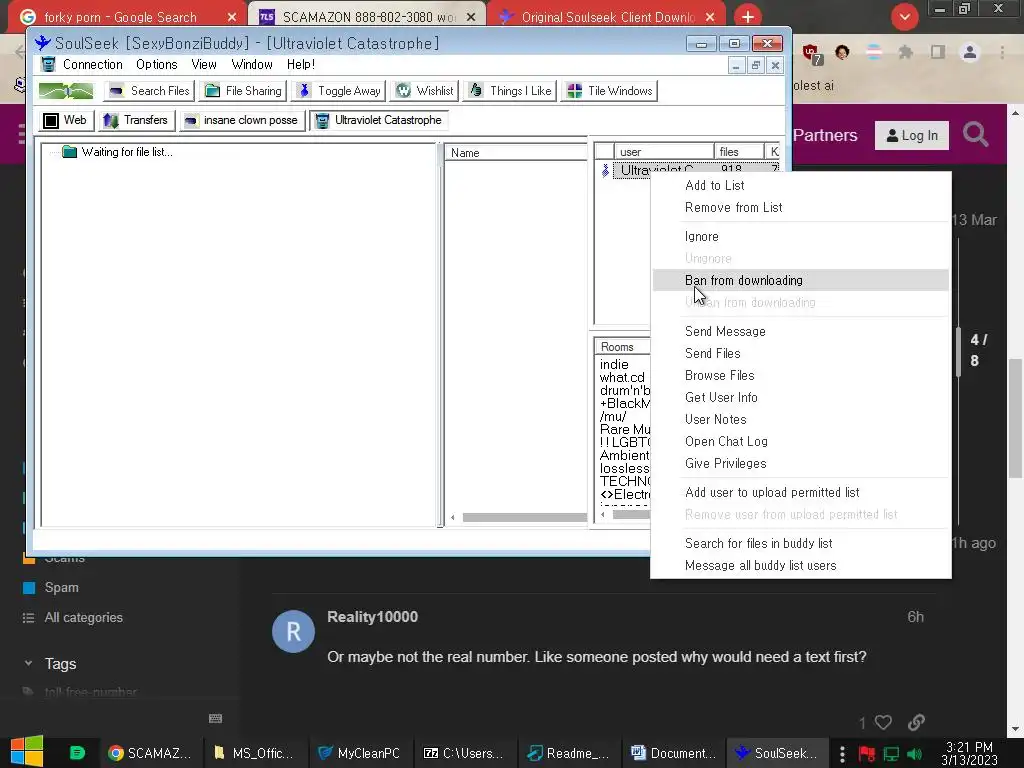Open the Window menu
Screen dimensions: 1024x768
click(251, 65)
